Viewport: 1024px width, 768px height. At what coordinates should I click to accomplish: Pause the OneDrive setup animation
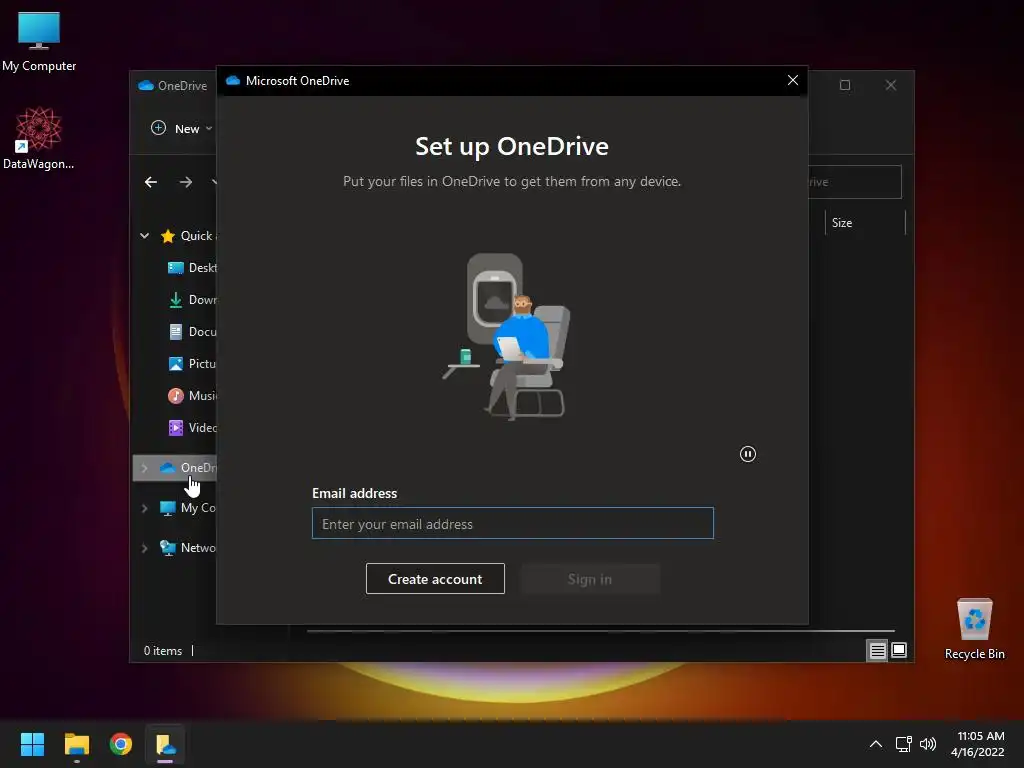coord(748,454)
